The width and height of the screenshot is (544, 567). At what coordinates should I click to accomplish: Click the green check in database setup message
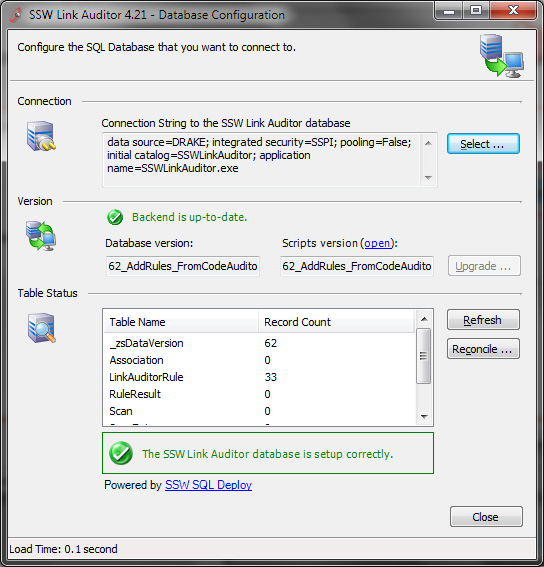click(121, 453)
